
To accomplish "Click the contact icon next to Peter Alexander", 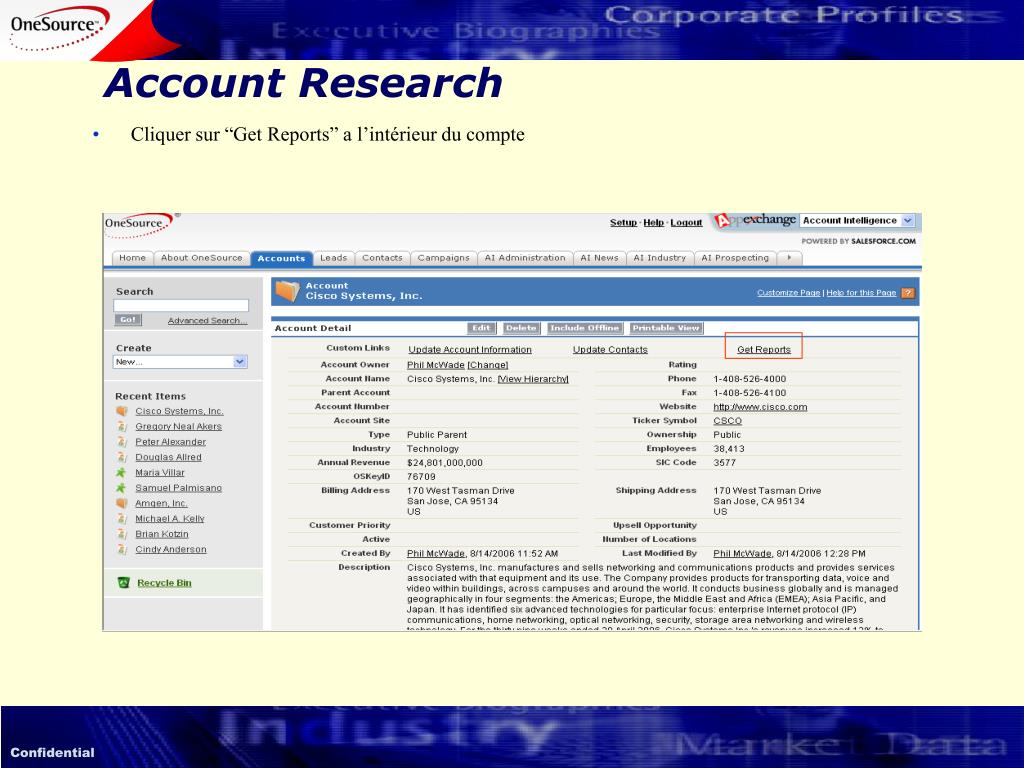I will (x=121, y=442).
